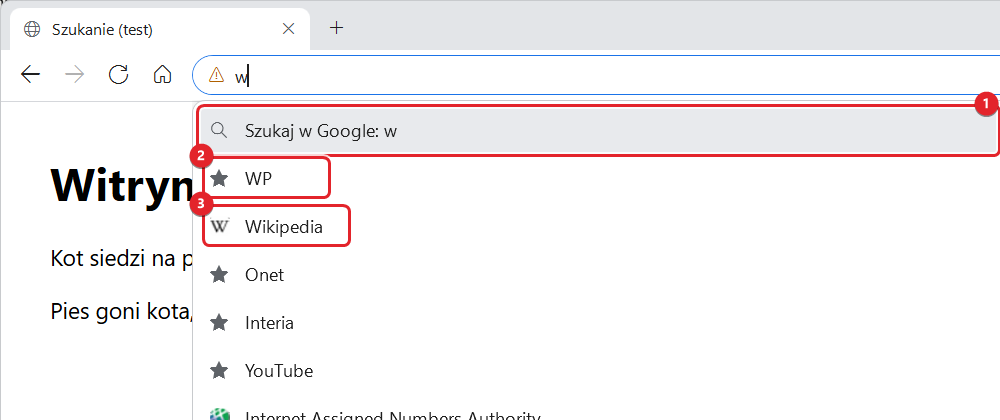Viewport: 1000px width, 420px height.
Task: Select the Interia bookmark suggestion
Action: coord(596,322)
